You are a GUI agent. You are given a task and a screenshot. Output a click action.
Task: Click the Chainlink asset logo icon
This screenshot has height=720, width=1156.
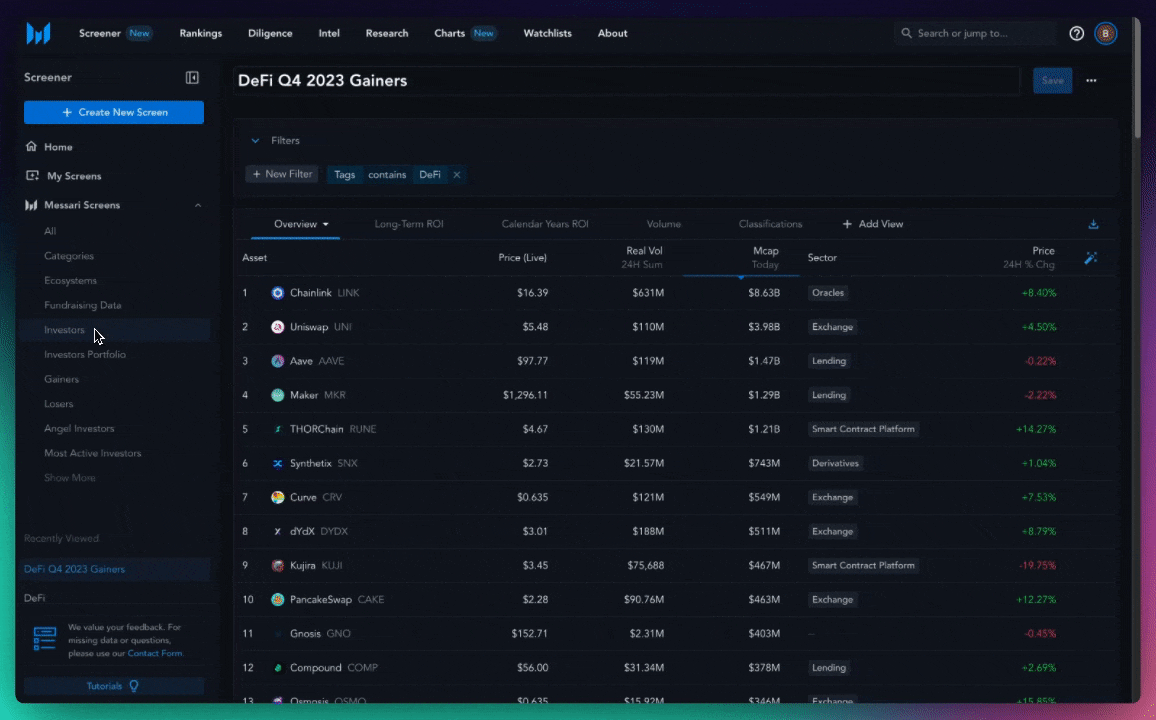[278, 293]
